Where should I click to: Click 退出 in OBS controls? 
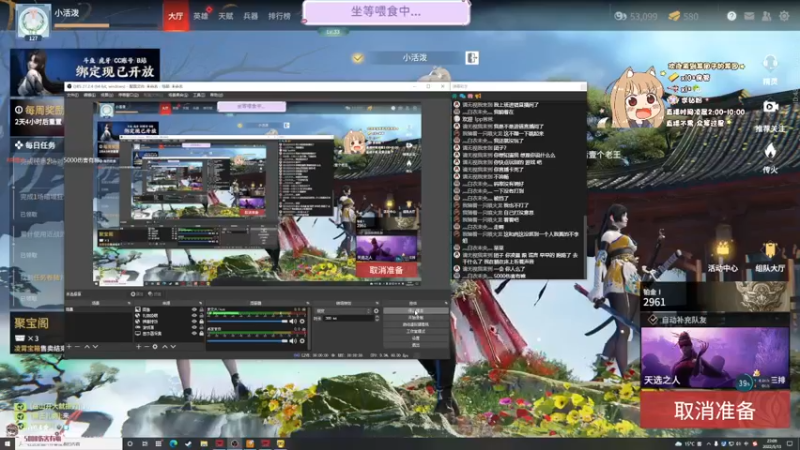(x=416, y=345)
